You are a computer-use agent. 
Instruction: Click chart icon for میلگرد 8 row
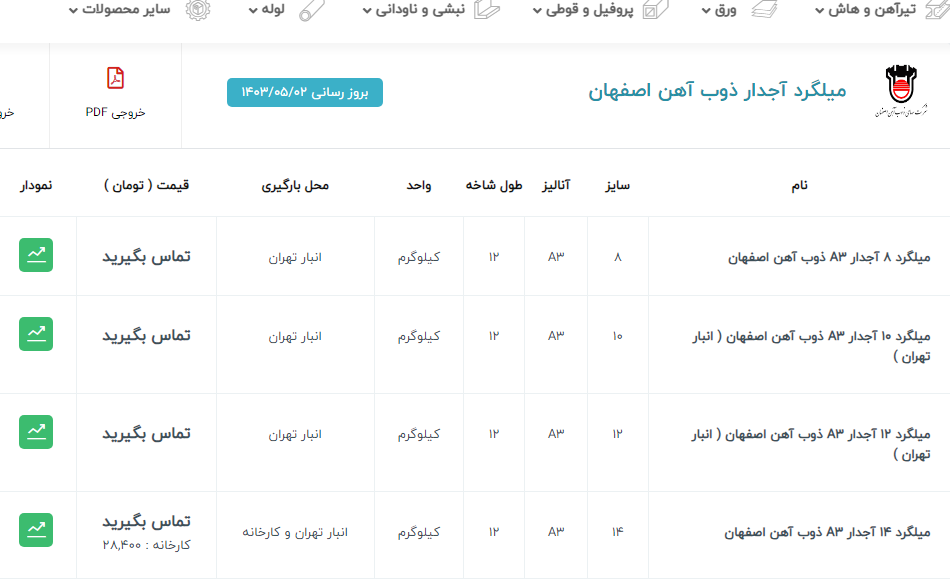36,255
